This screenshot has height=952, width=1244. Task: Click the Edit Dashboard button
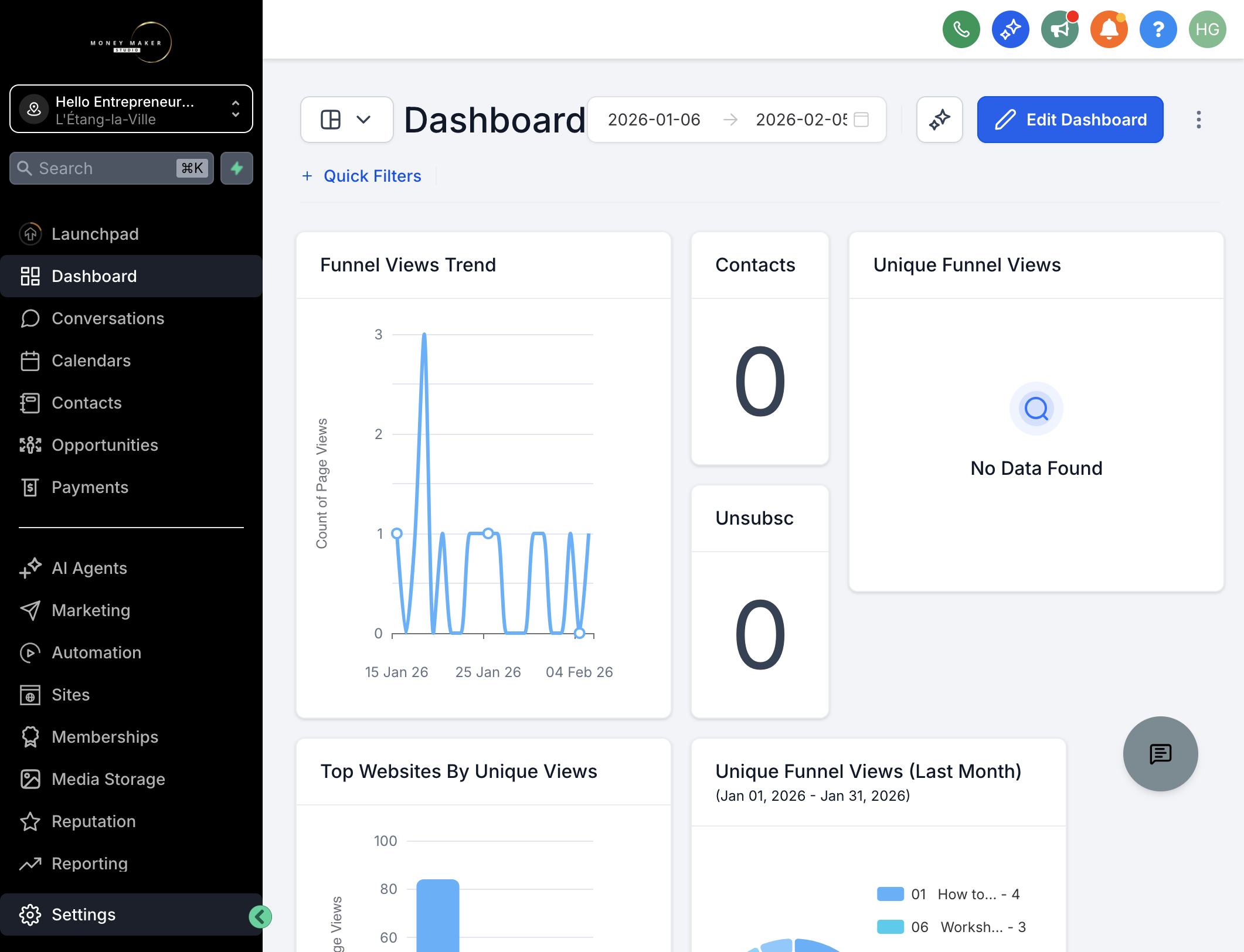(1070, 120)
